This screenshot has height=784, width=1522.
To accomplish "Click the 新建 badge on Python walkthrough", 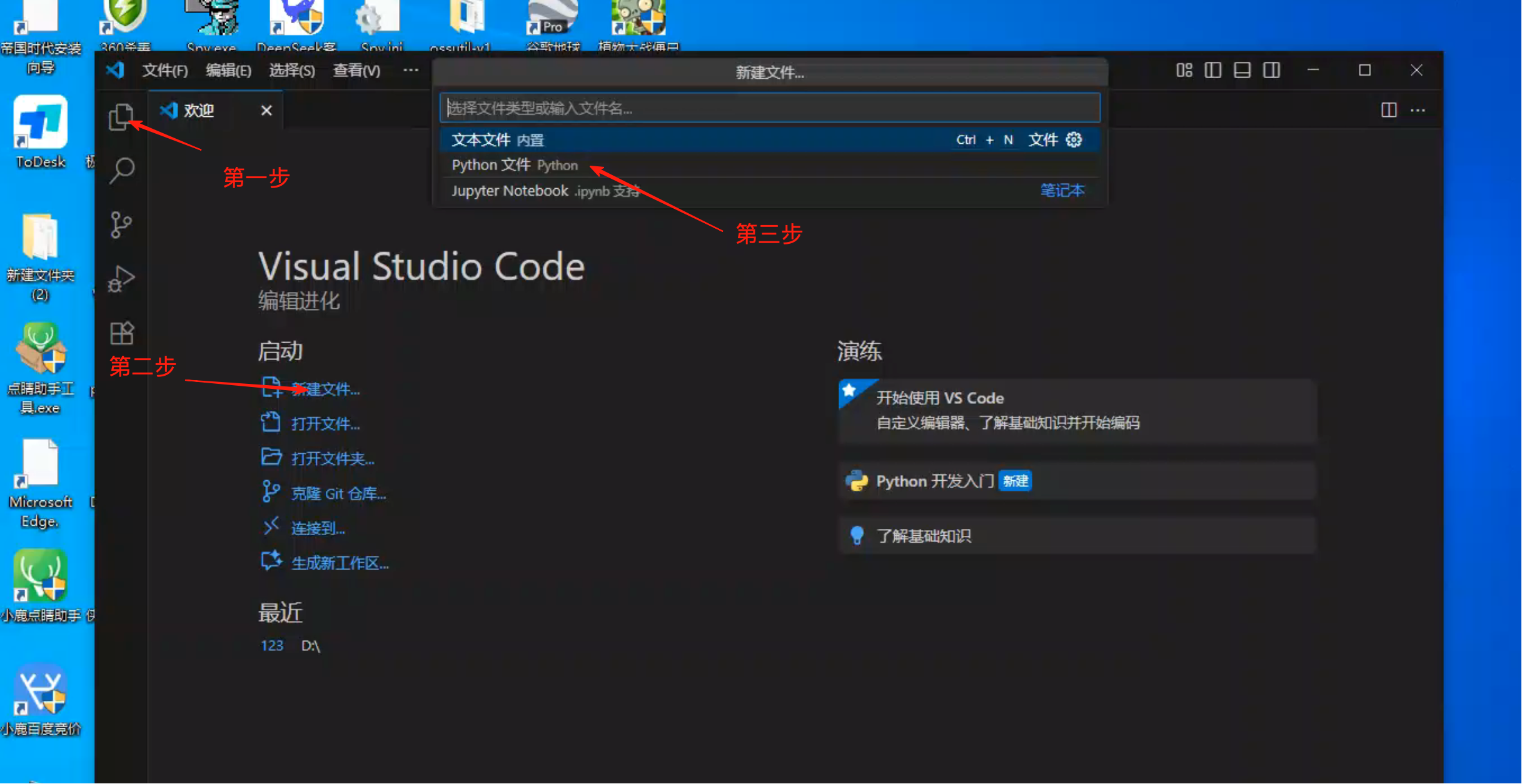I will pyautogui.click(x=1015, y=481).
